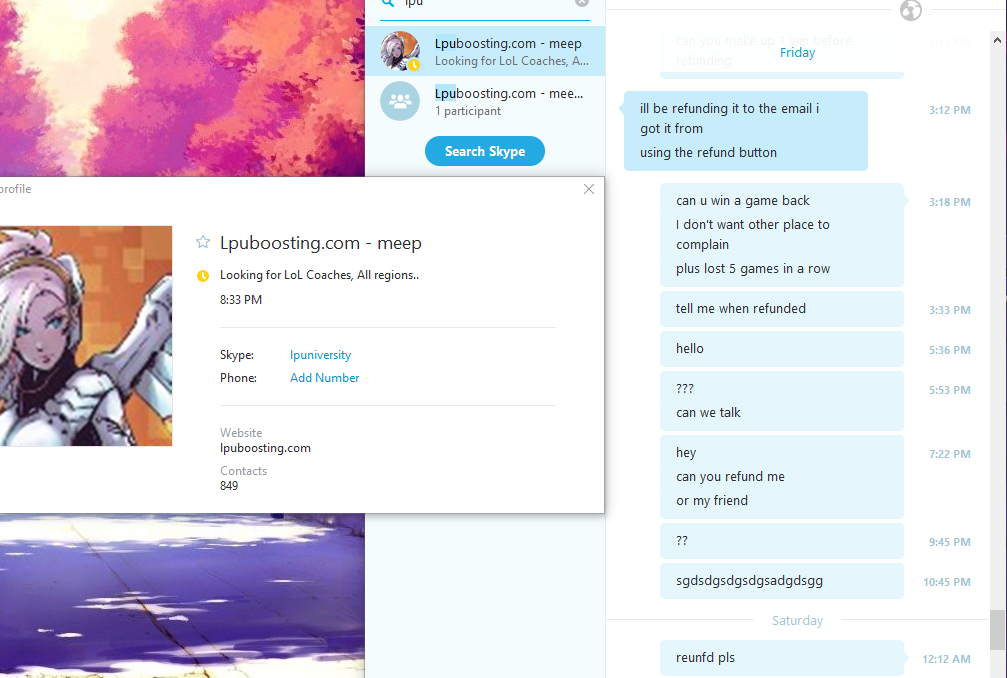Select Lpuboosting.com - meep contact result

point(485,51)
